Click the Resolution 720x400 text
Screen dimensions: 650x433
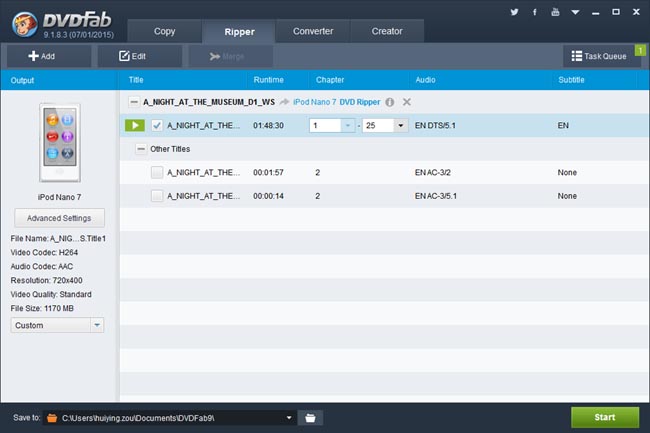(x=46, y=281)
